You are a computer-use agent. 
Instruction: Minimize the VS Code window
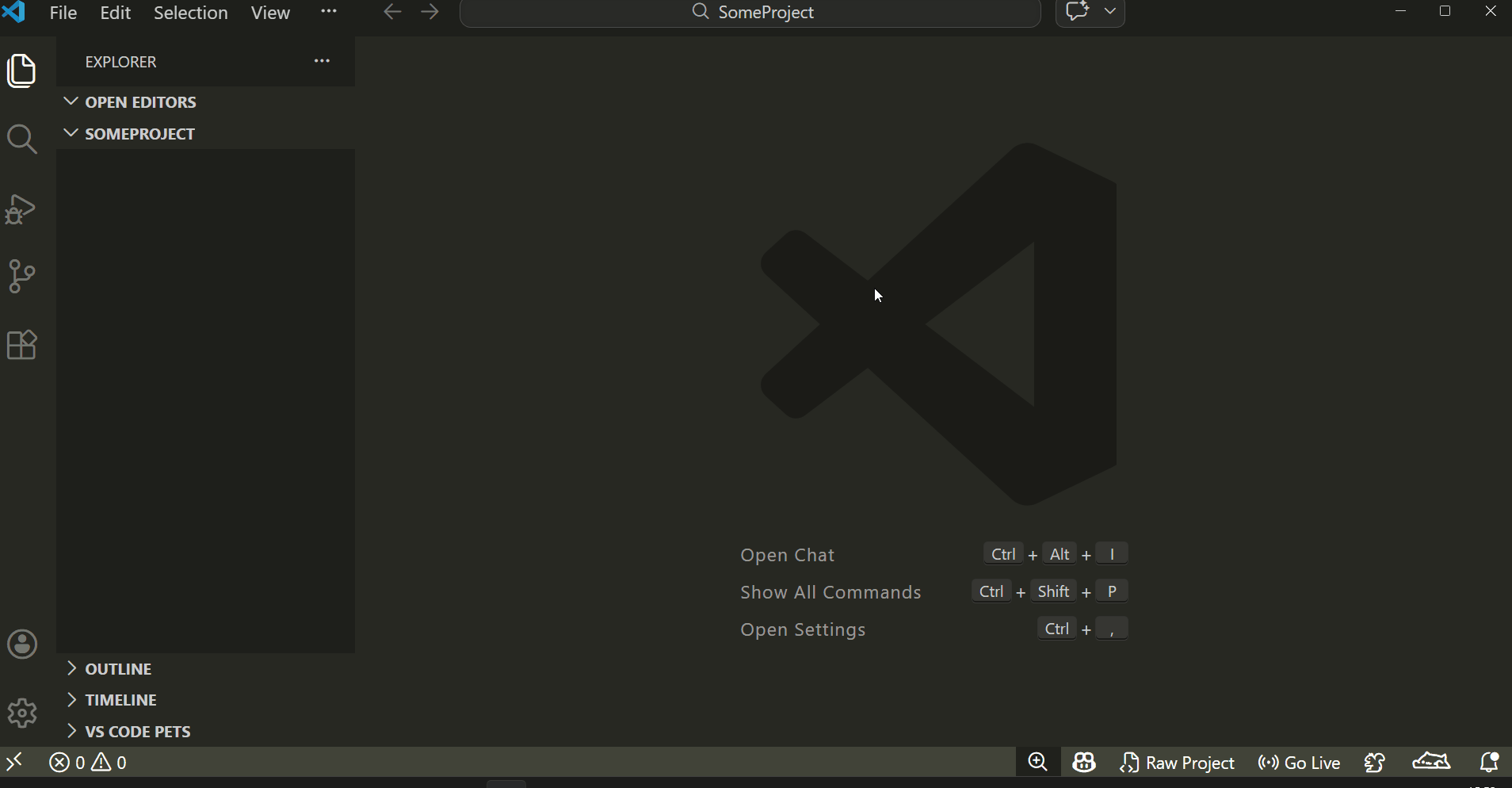pos(1401,11)
